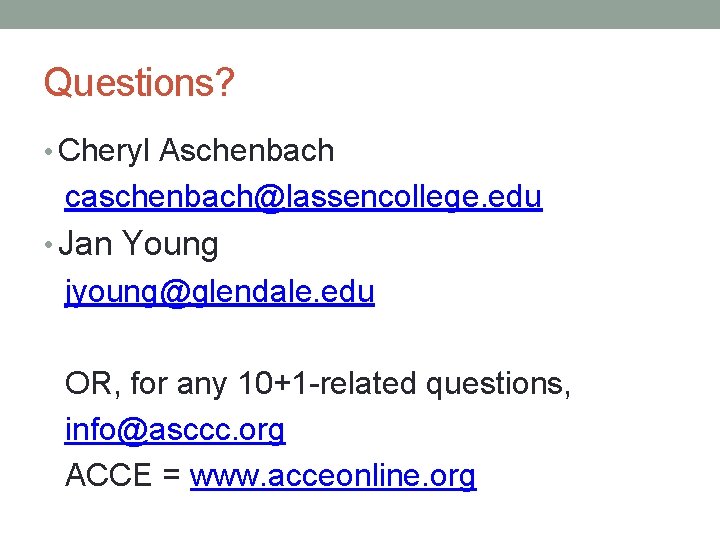Click the "Questions?" slide title
This screenshot has width=720, height=540.
coord(139,84)
